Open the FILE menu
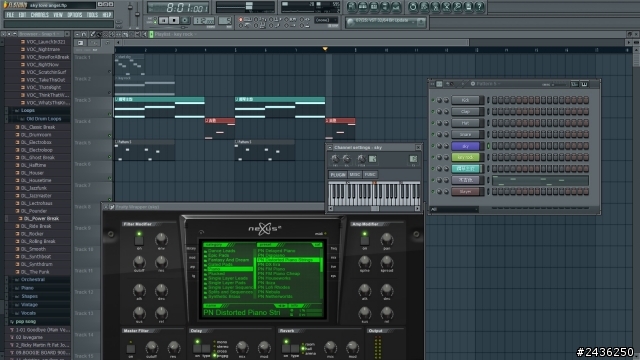640x360 pixels. pyautogui.click(x=10, y=15)
